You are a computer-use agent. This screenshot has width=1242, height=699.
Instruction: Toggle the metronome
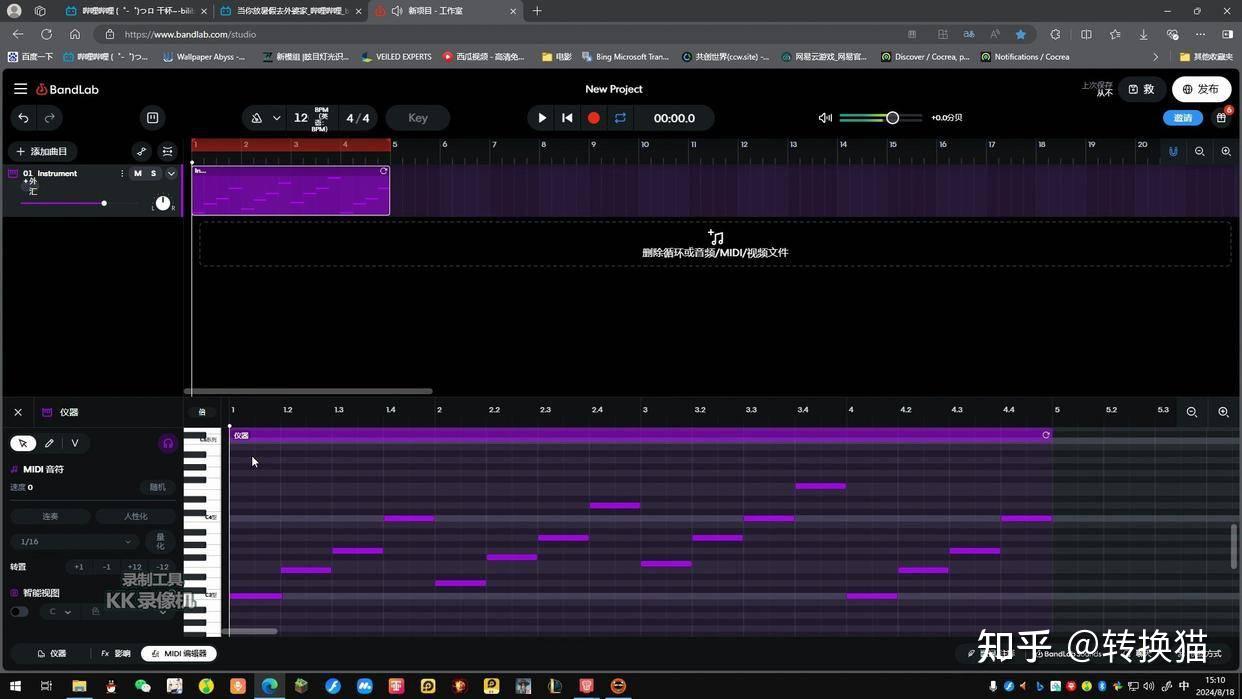[257, 118]
